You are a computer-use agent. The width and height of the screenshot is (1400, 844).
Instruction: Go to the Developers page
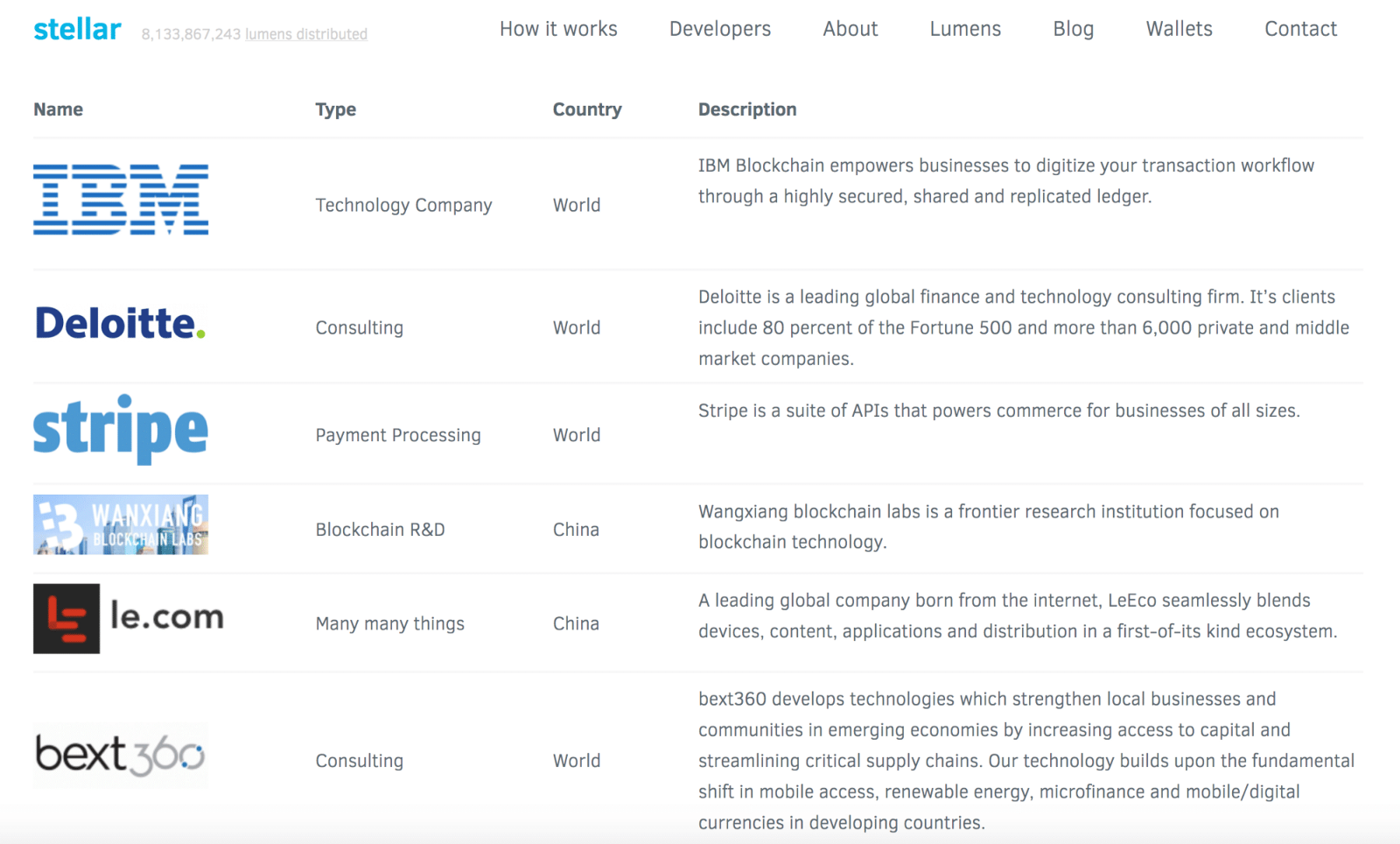coord(720,29)
